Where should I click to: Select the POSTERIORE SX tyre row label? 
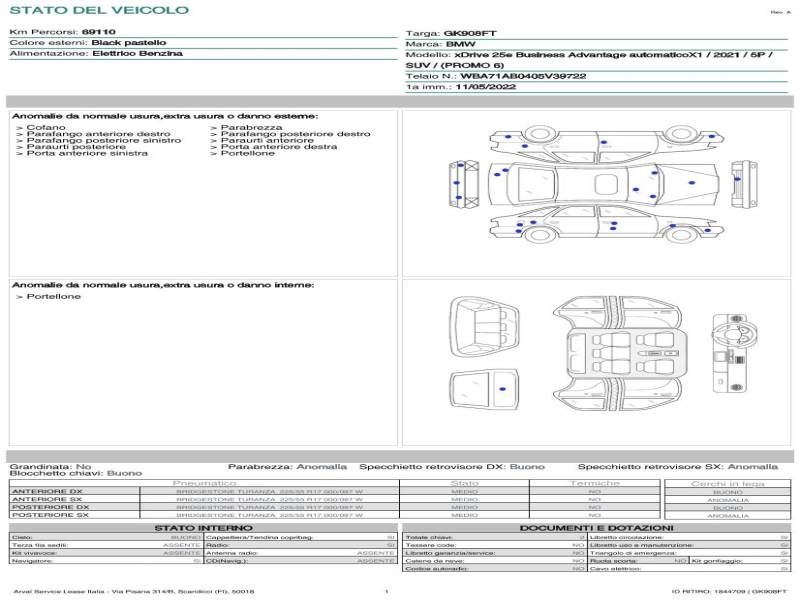(x=50, y=515)
